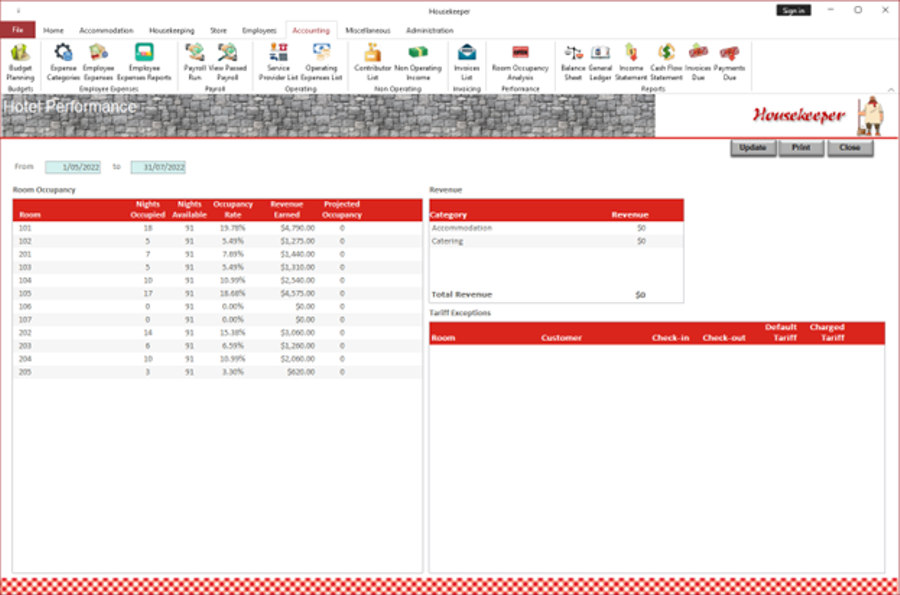Open the Contributor List

pyautogui.click(x=373, y=62)
